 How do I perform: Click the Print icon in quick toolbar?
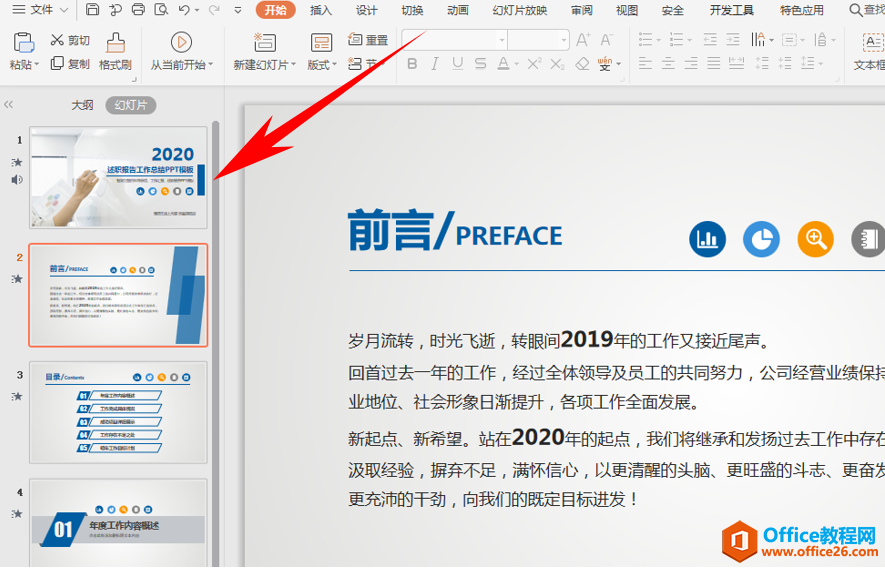tap(138, 10)
